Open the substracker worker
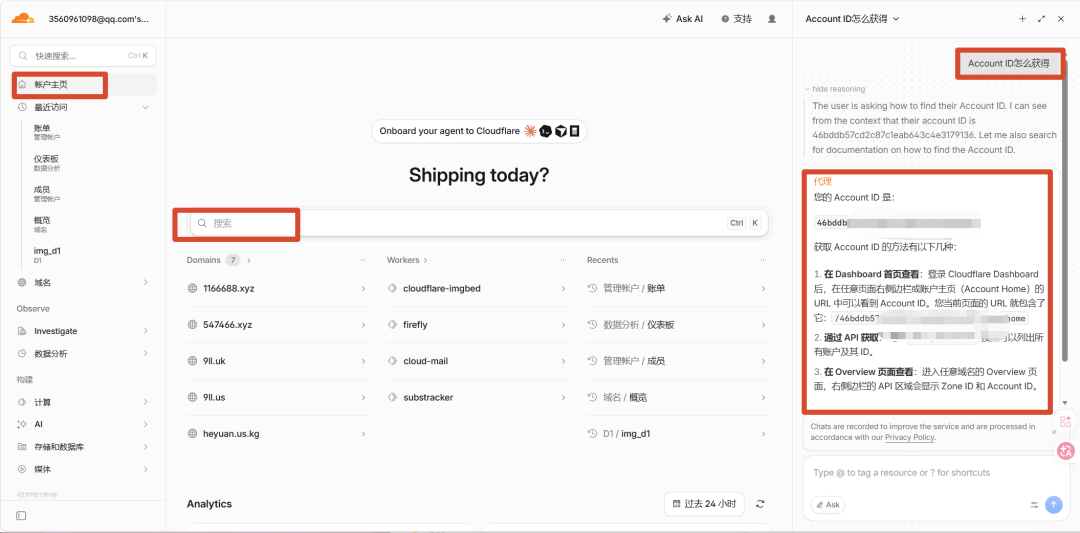Screen dimensions: 1080x533 (478, 397)
